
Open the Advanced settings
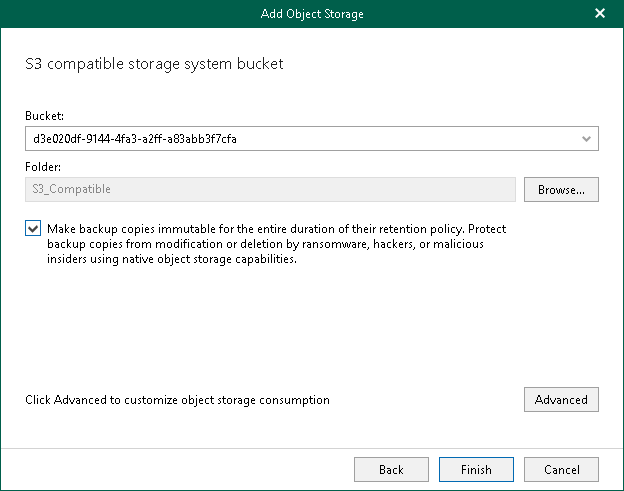(x=561, y=400)
